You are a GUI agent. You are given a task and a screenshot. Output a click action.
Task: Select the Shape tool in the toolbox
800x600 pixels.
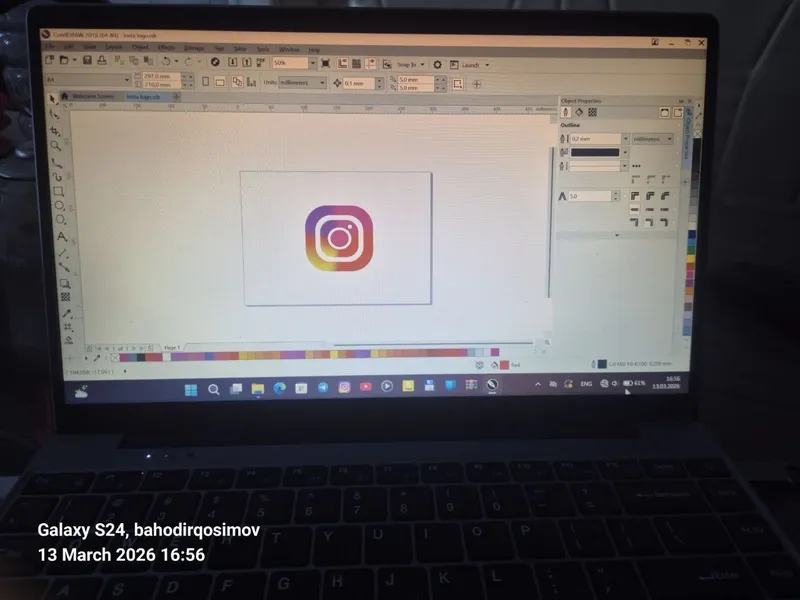pos(54,115)
